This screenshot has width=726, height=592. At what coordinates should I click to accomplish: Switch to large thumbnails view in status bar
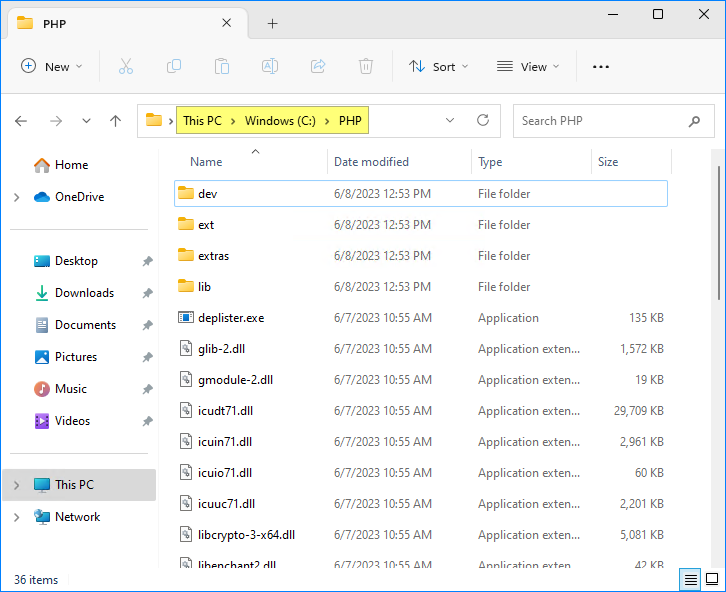click(712, 580)
